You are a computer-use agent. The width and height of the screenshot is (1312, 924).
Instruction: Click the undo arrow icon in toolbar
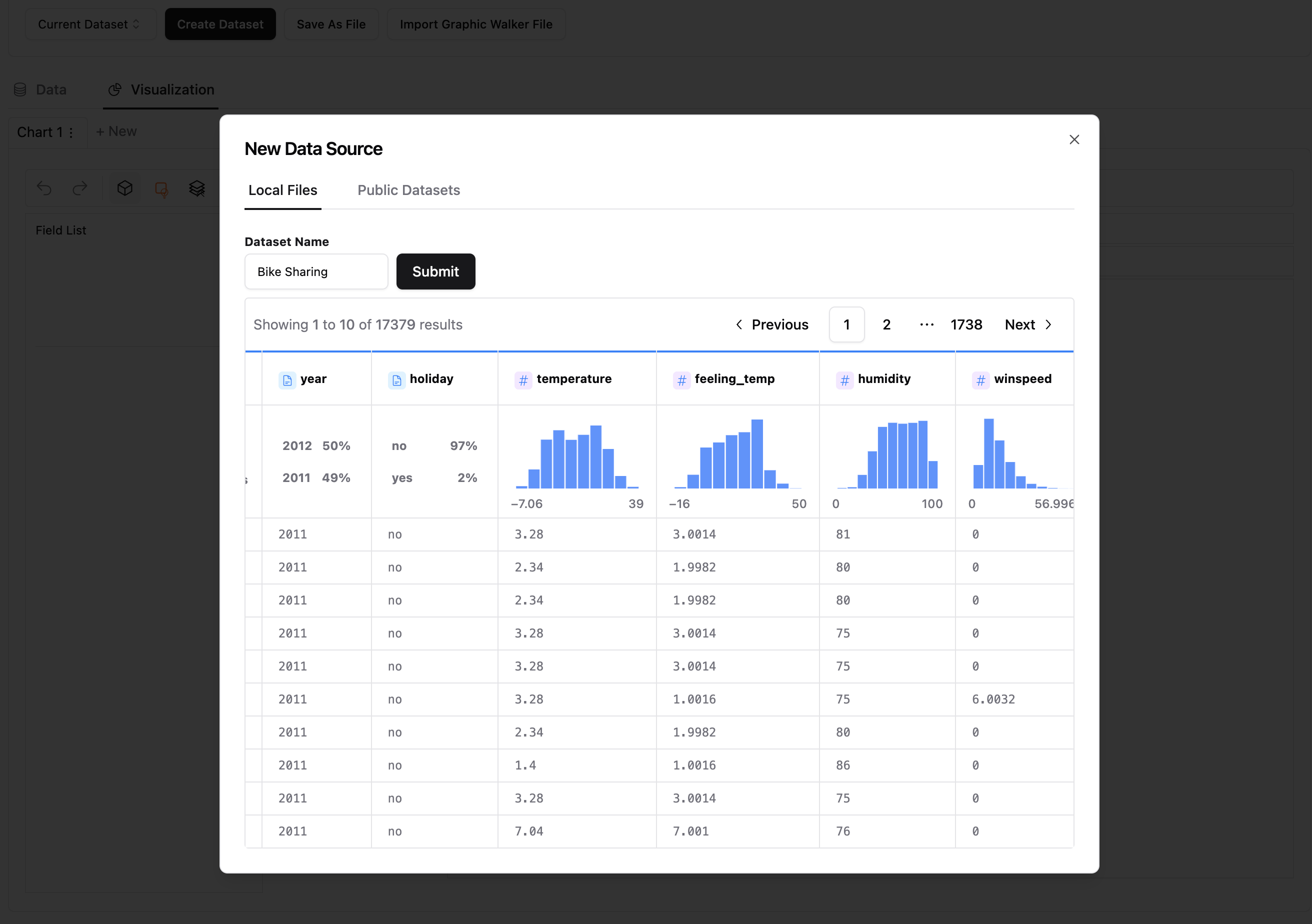coord(44,188)
